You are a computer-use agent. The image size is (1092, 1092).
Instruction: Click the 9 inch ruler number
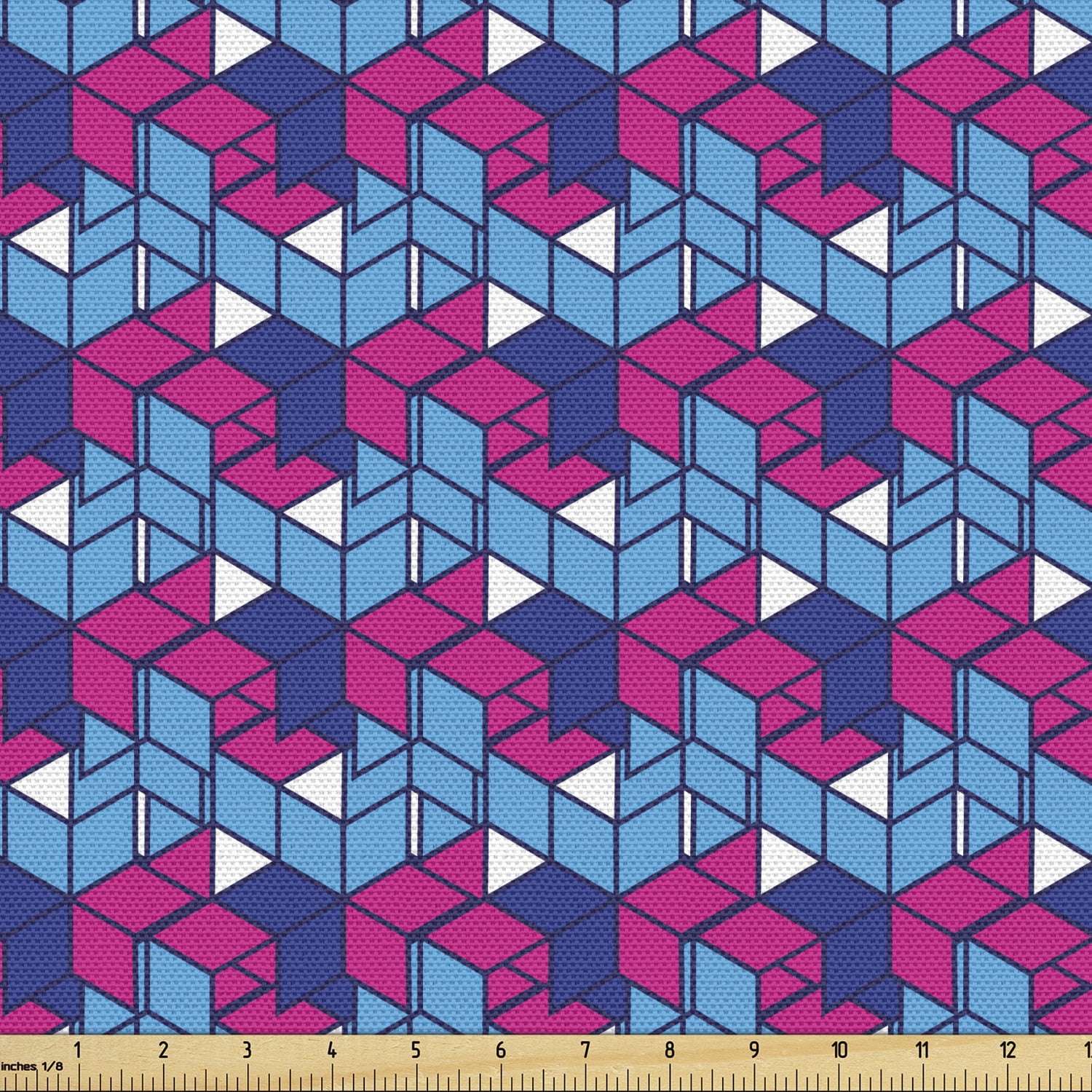tap(754, 1050)
